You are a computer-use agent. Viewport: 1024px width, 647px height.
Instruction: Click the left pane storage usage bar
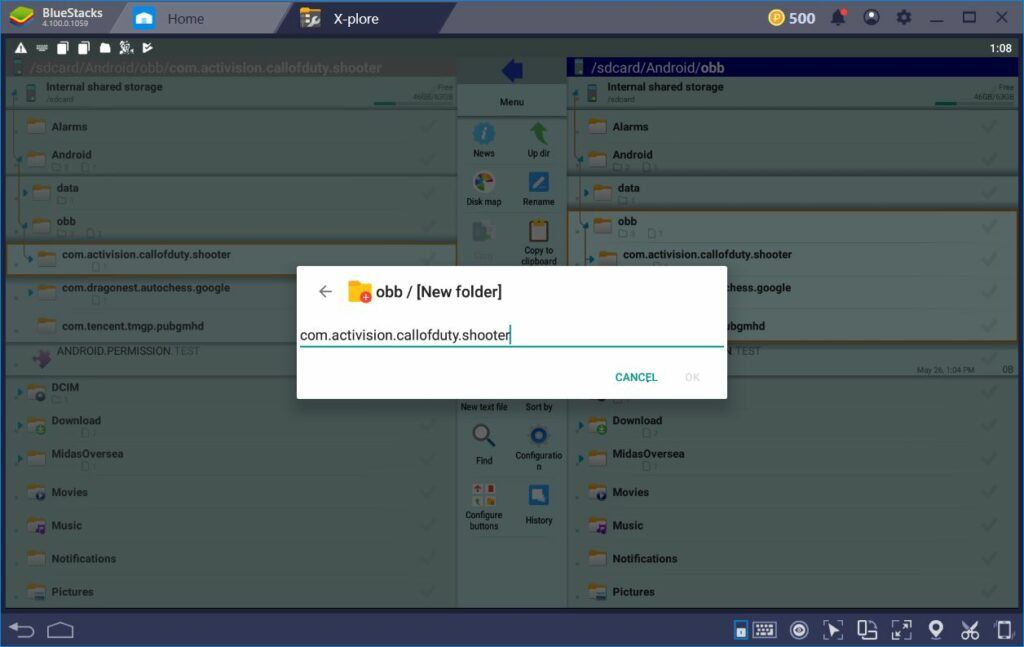413,103
